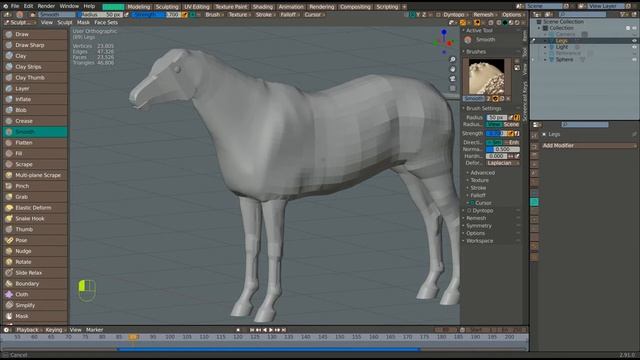Select the Boundary brush
This screenshot has height=360, width=640.
click(x=35, y=284)
